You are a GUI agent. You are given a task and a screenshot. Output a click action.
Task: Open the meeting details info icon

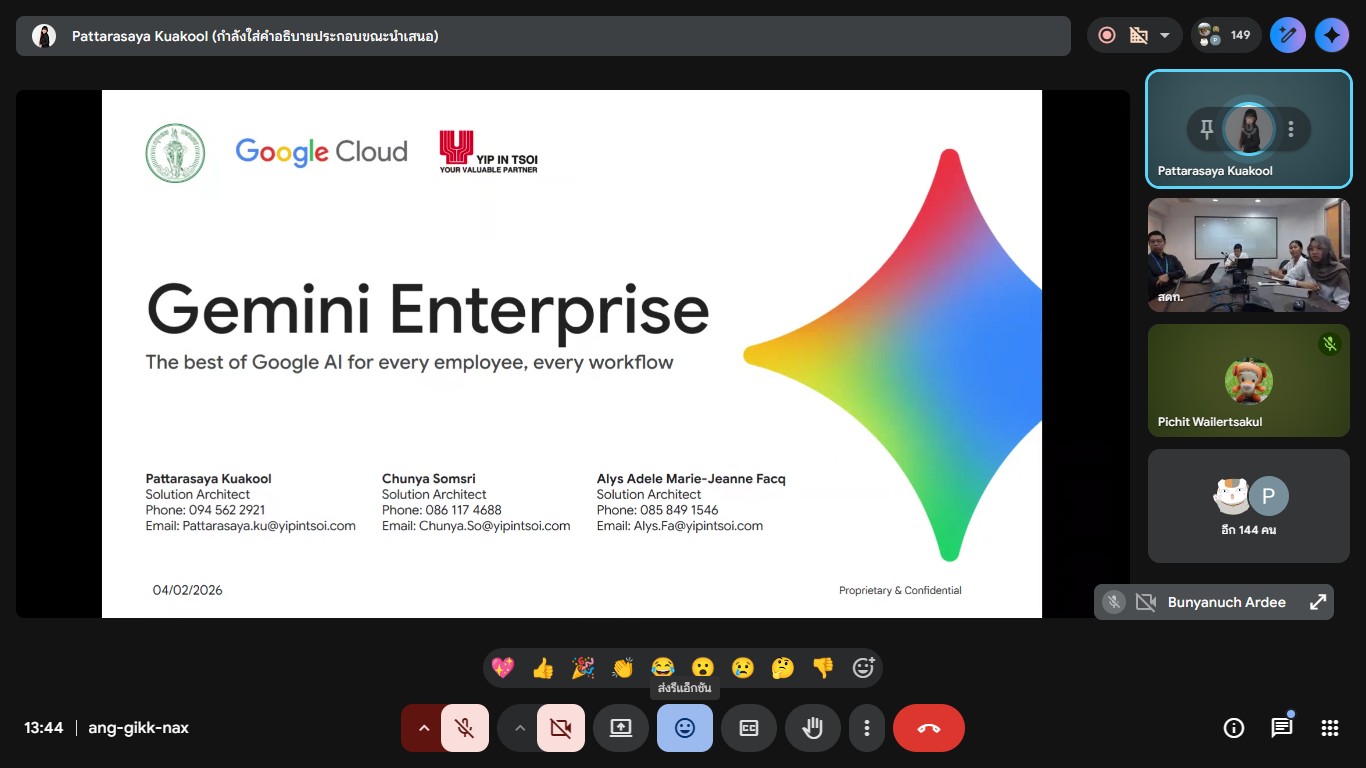1234,728
